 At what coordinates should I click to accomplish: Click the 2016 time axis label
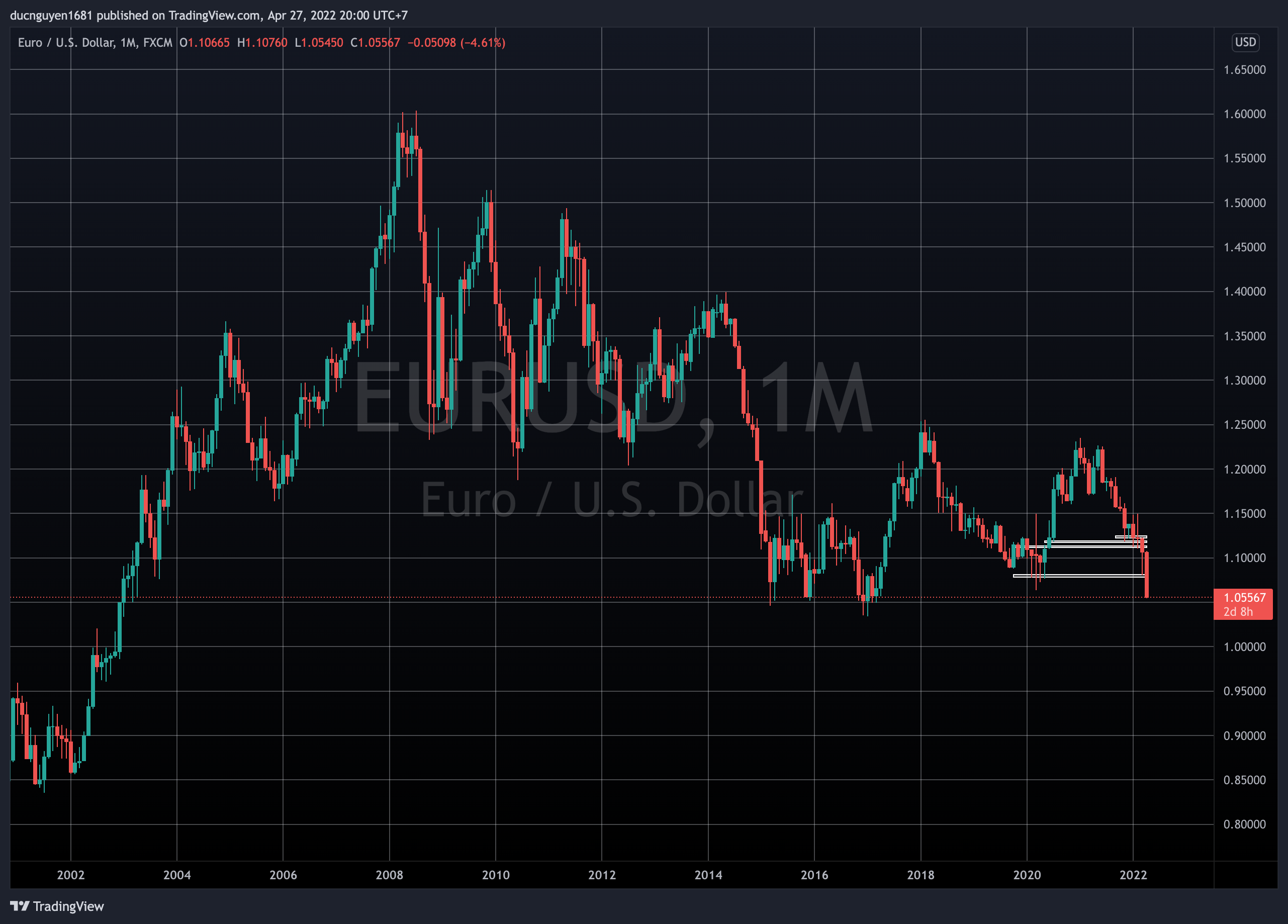(814, 875)
